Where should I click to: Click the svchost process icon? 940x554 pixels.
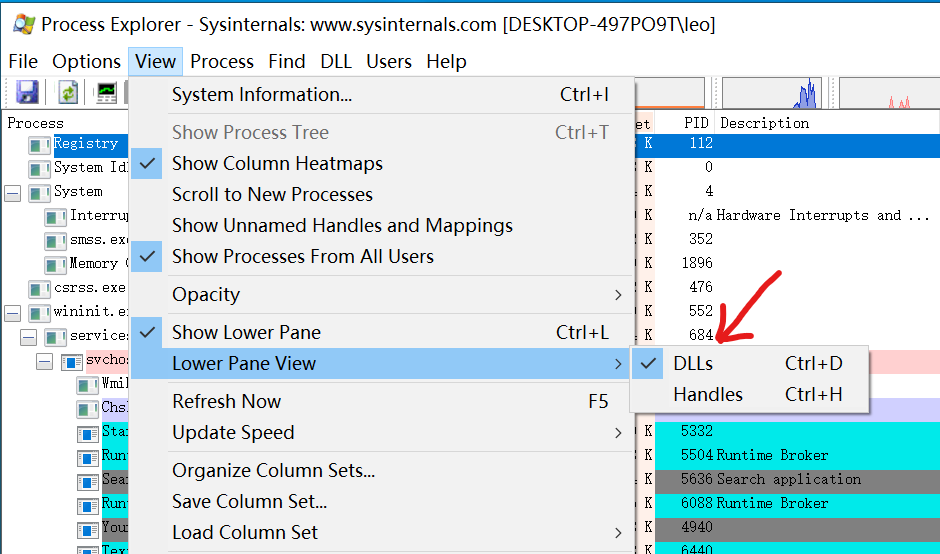click(72, 362)
